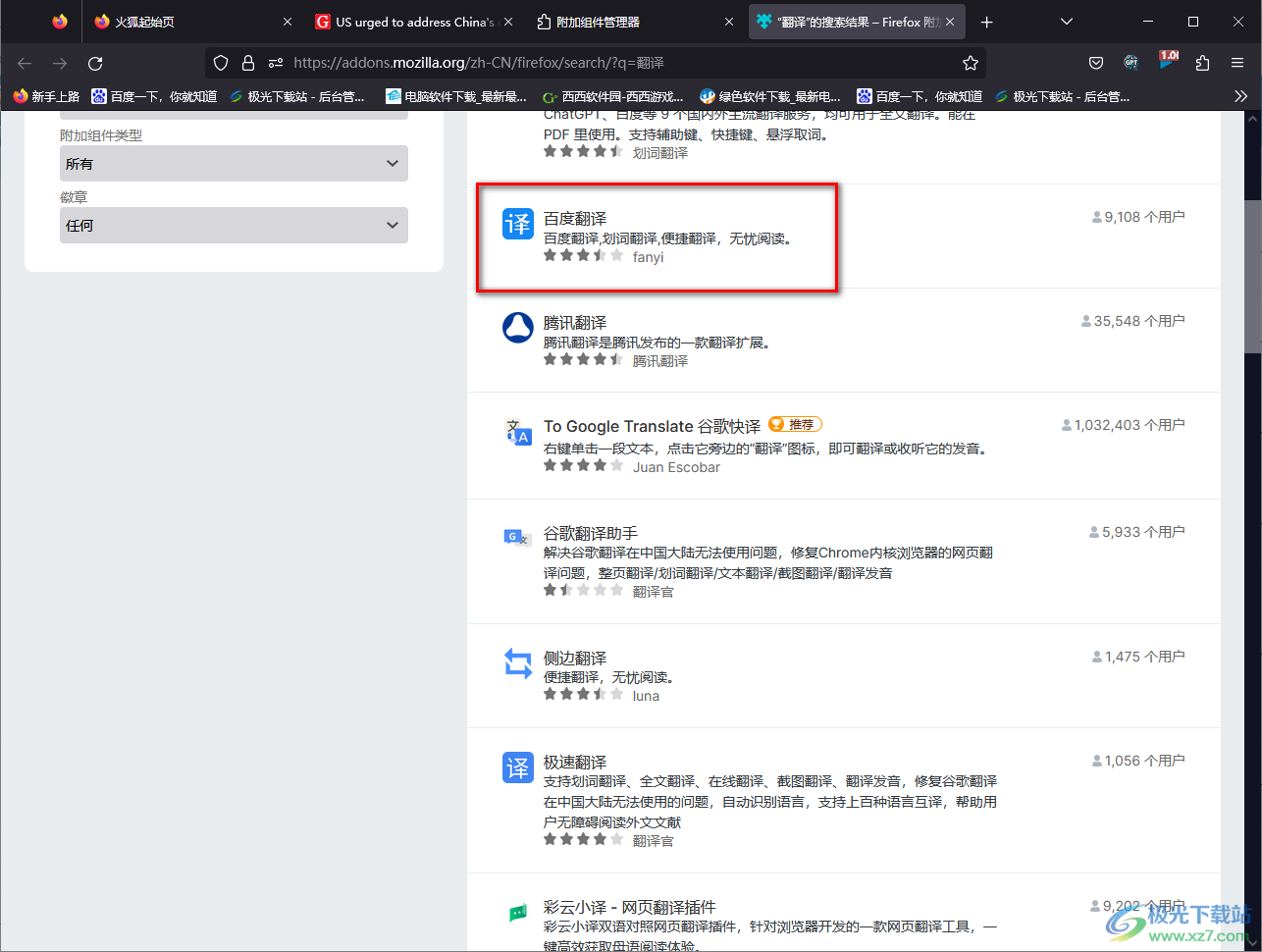Screen dimensions: 1262x952
Task: Open the 彩云小译 - 网页翻译插件 add-on
Action: pyautogui.click(x=630, y=907)
